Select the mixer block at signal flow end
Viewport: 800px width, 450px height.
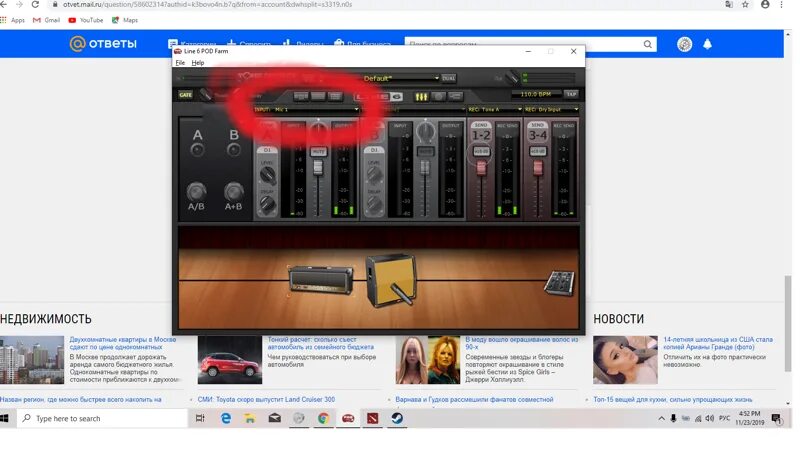click(560, 283)
